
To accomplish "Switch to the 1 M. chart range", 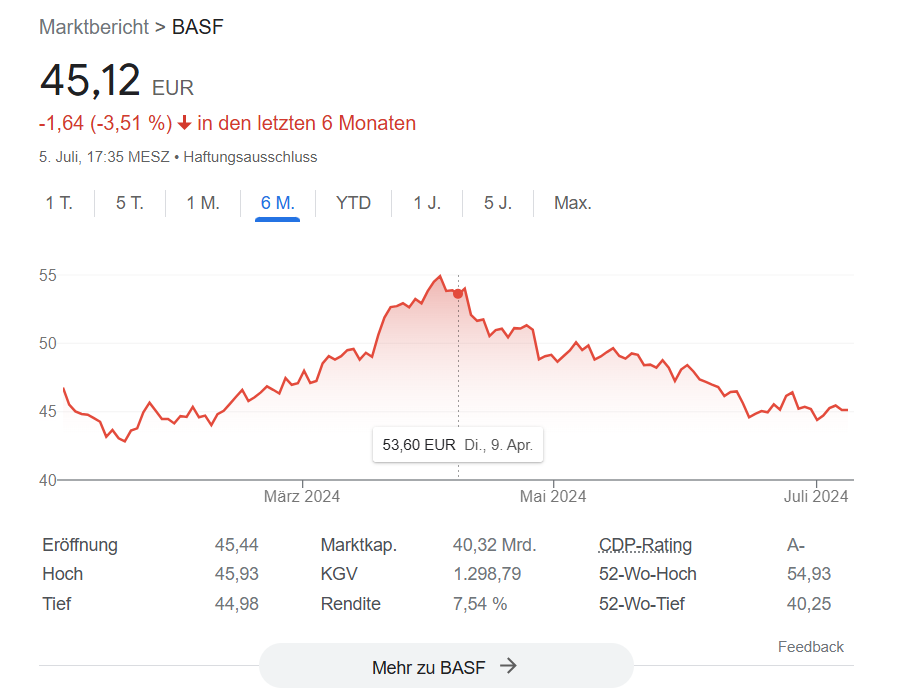I will [203, 203].
